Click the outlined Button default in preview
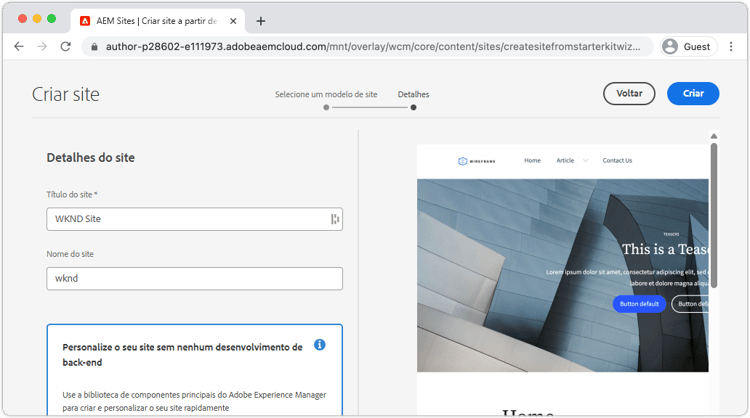The height and width of the screenshot is (418, 750). click(690, 304)
